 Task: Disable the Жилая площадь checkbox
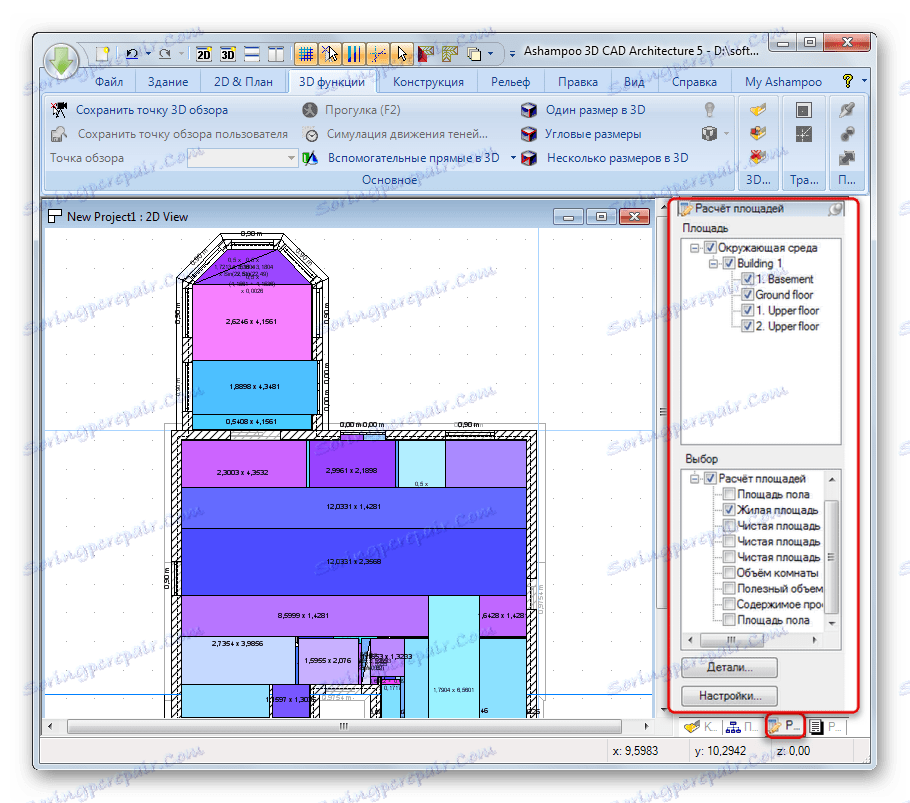click(x=728, y=509)
